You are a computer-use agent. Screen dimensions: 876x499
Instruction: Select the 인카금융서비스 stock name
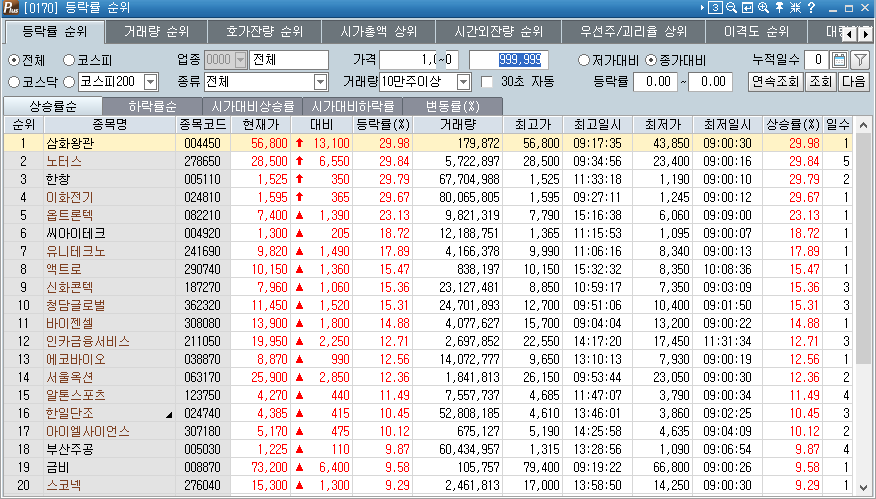88,341
